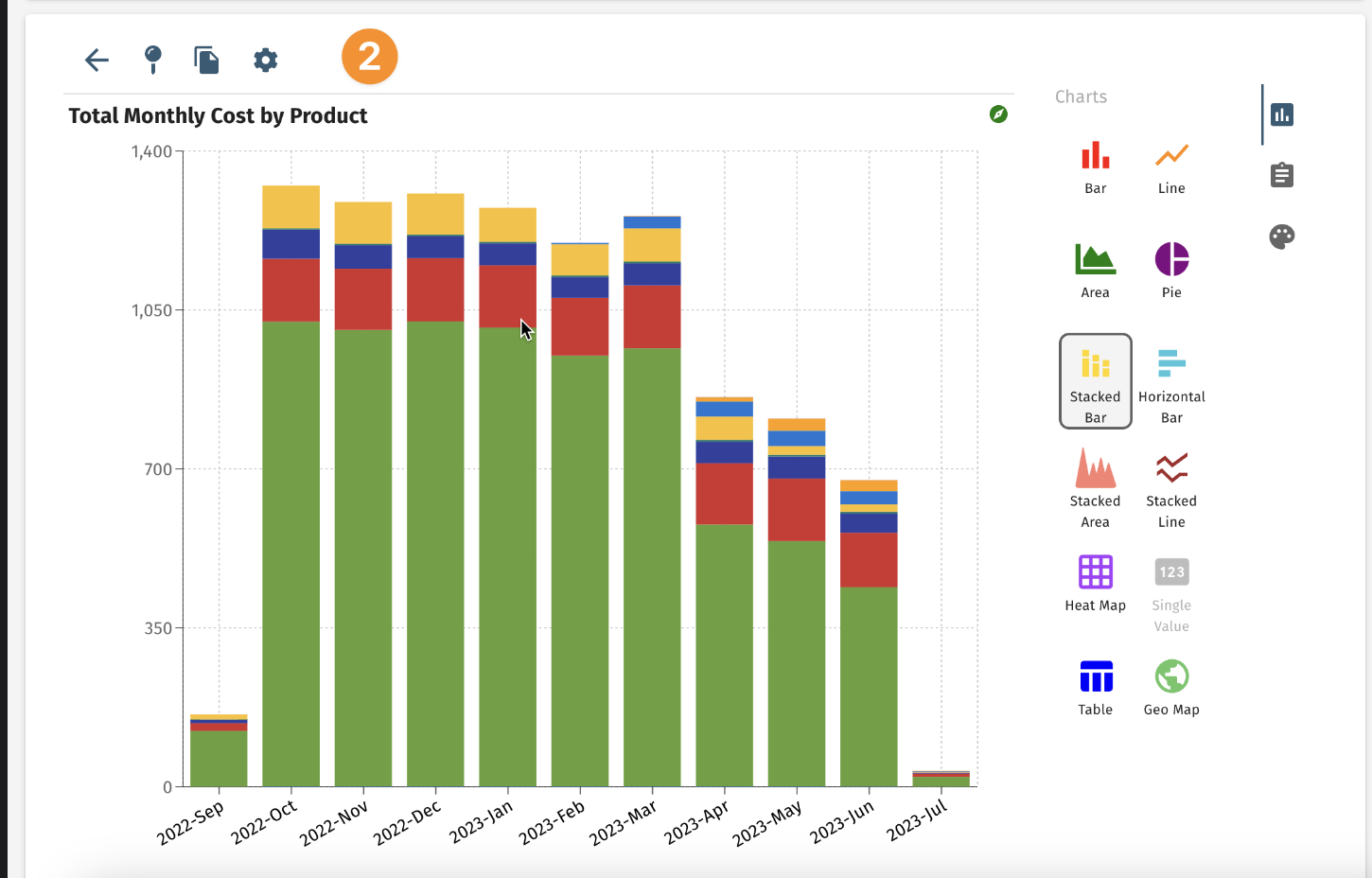The width and height of the screenshot is (1372, 878).
Task: Select the Bar chart type
Action: tap(1095, 166)
